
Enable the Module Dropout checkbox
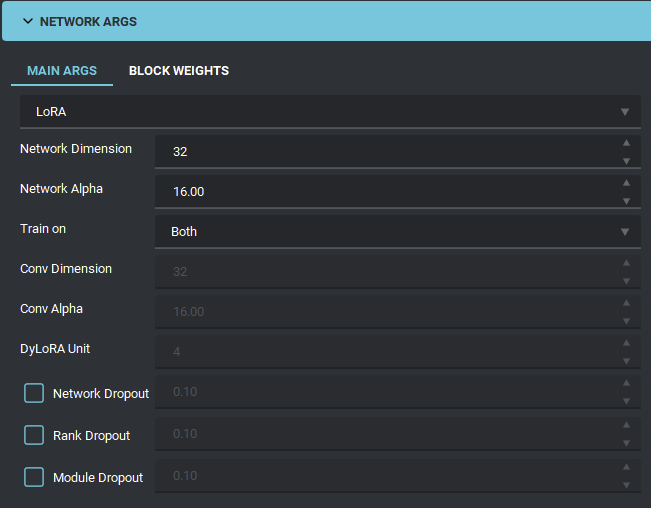(x=34, y=477)
